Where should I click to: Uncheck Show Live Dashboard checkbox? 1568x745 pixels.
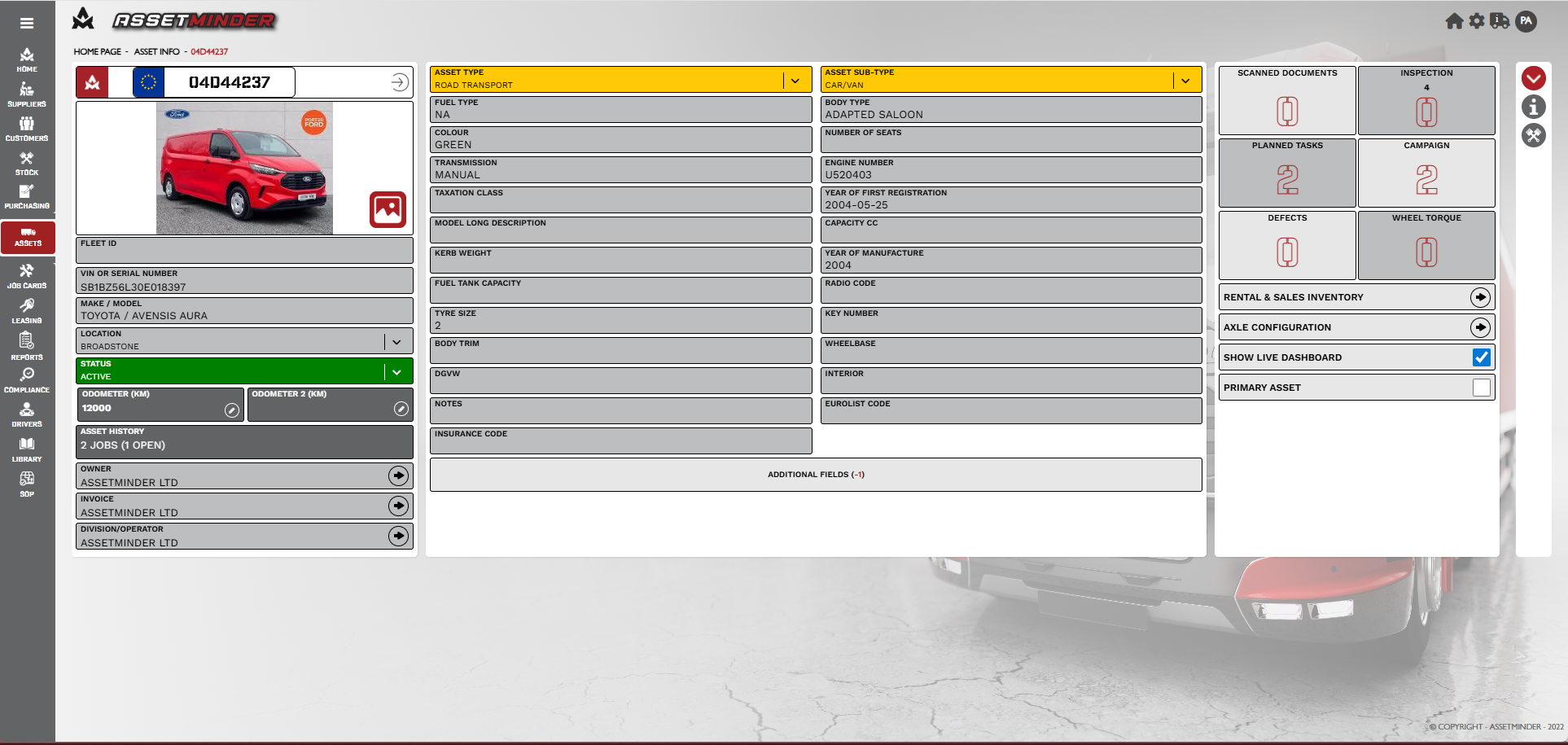(x=1481, y=357)
